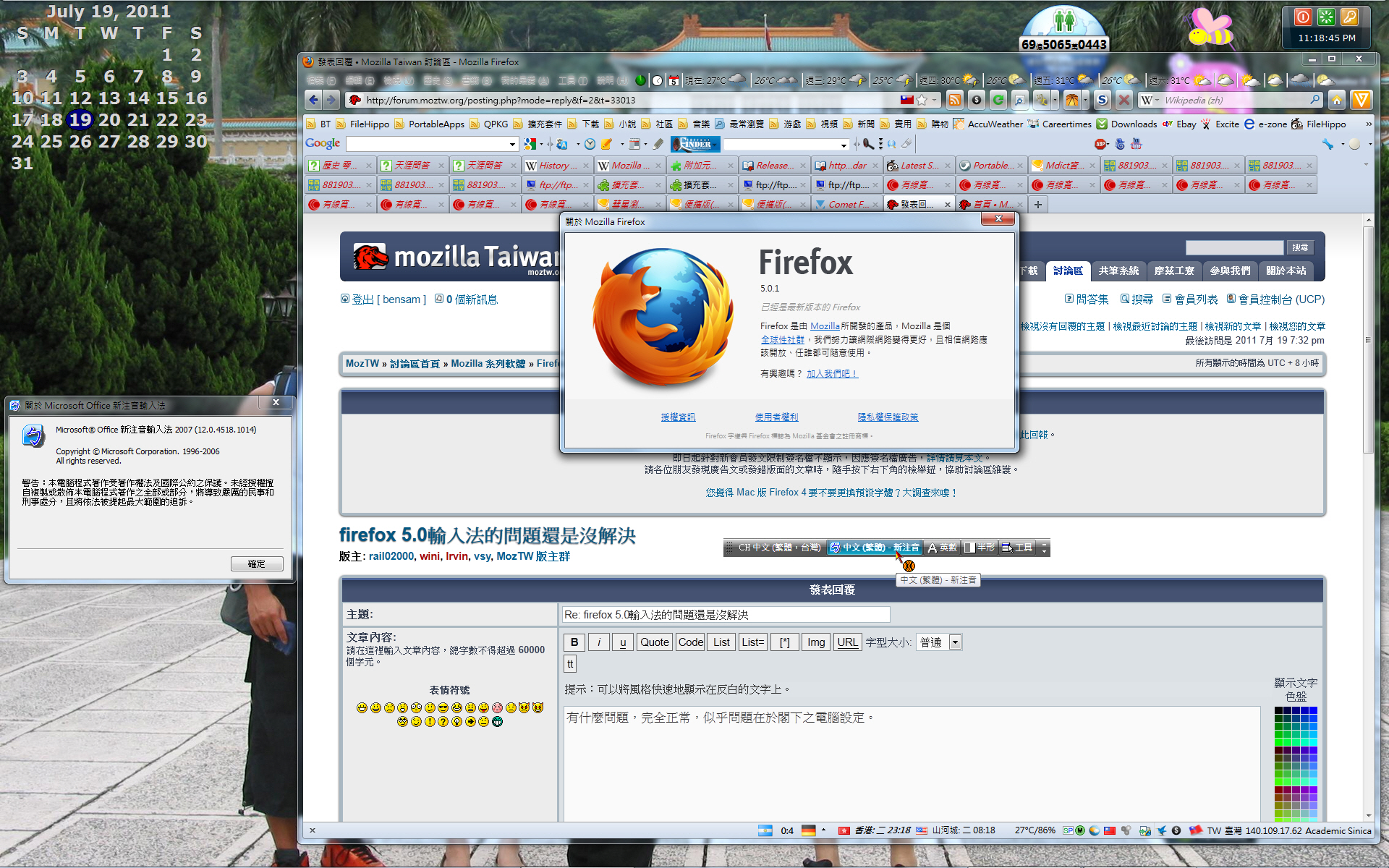Click the browser back arrow
The height and width of the screenshot is (868, 1389).
coord(313,101)
